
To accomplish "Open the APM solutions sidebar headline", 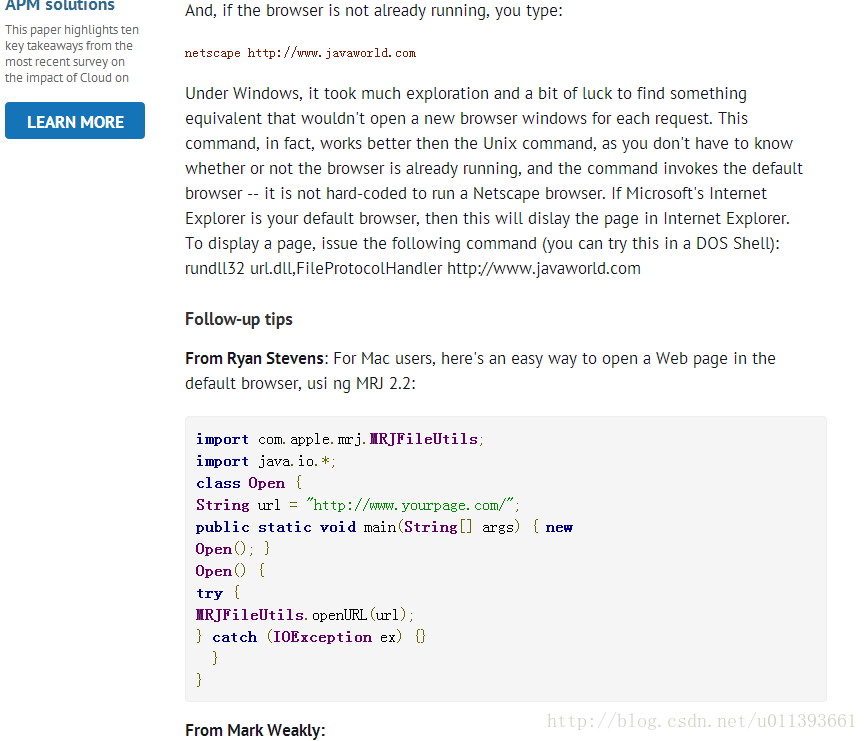I will click(60, 6).
